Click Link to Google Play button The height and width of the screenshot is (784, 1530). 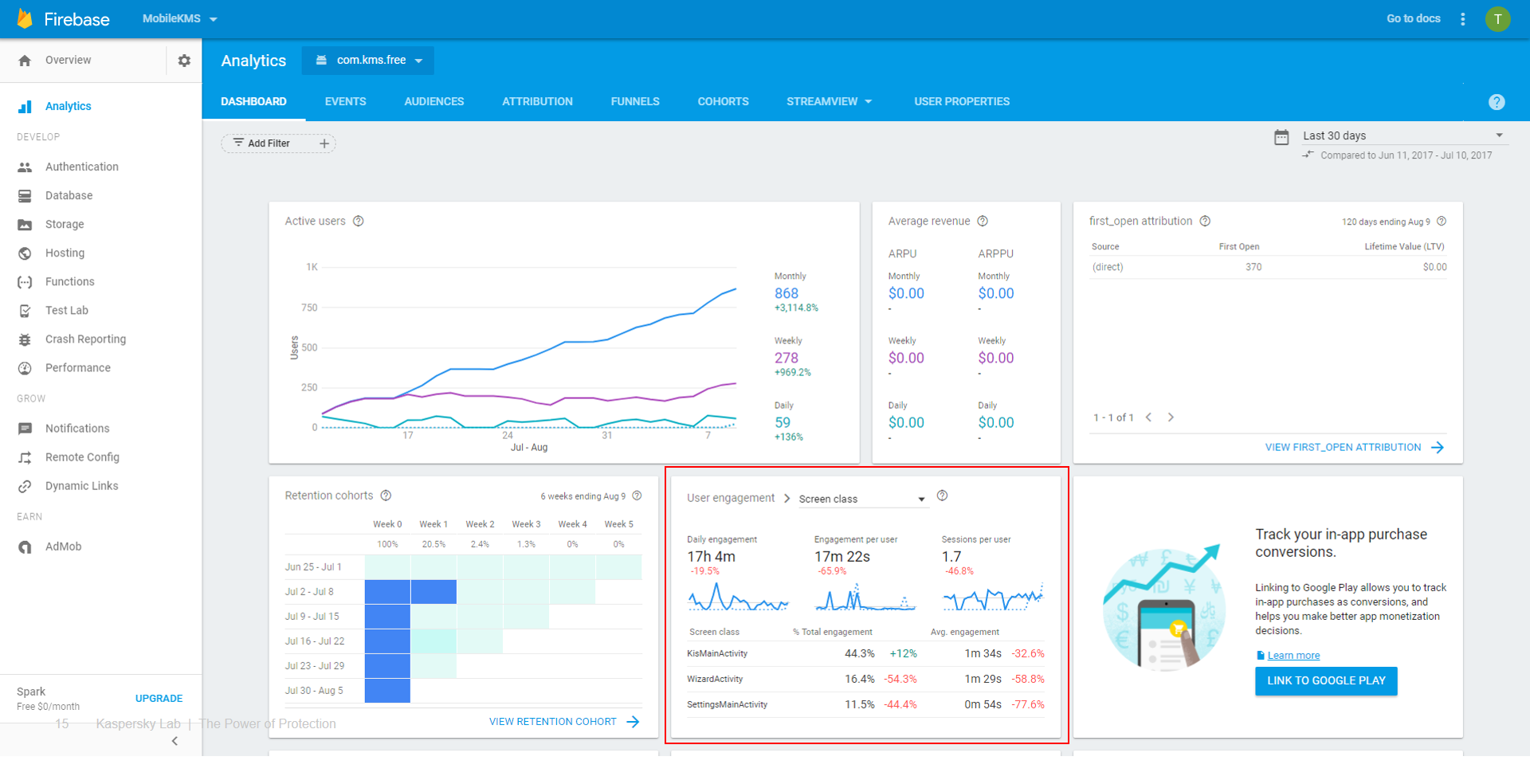pos(1326,680)
